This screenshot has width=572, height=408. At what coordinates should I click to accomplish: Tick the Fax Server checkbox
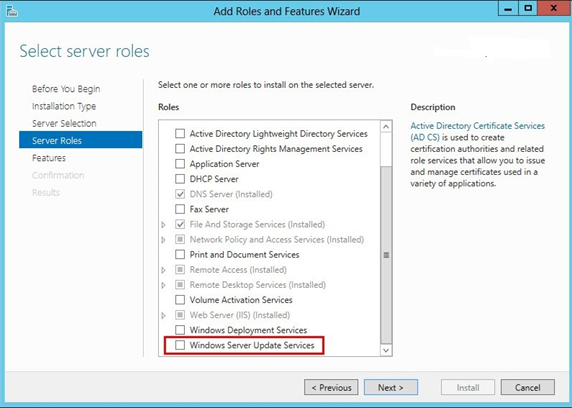[x=180, y=209]
